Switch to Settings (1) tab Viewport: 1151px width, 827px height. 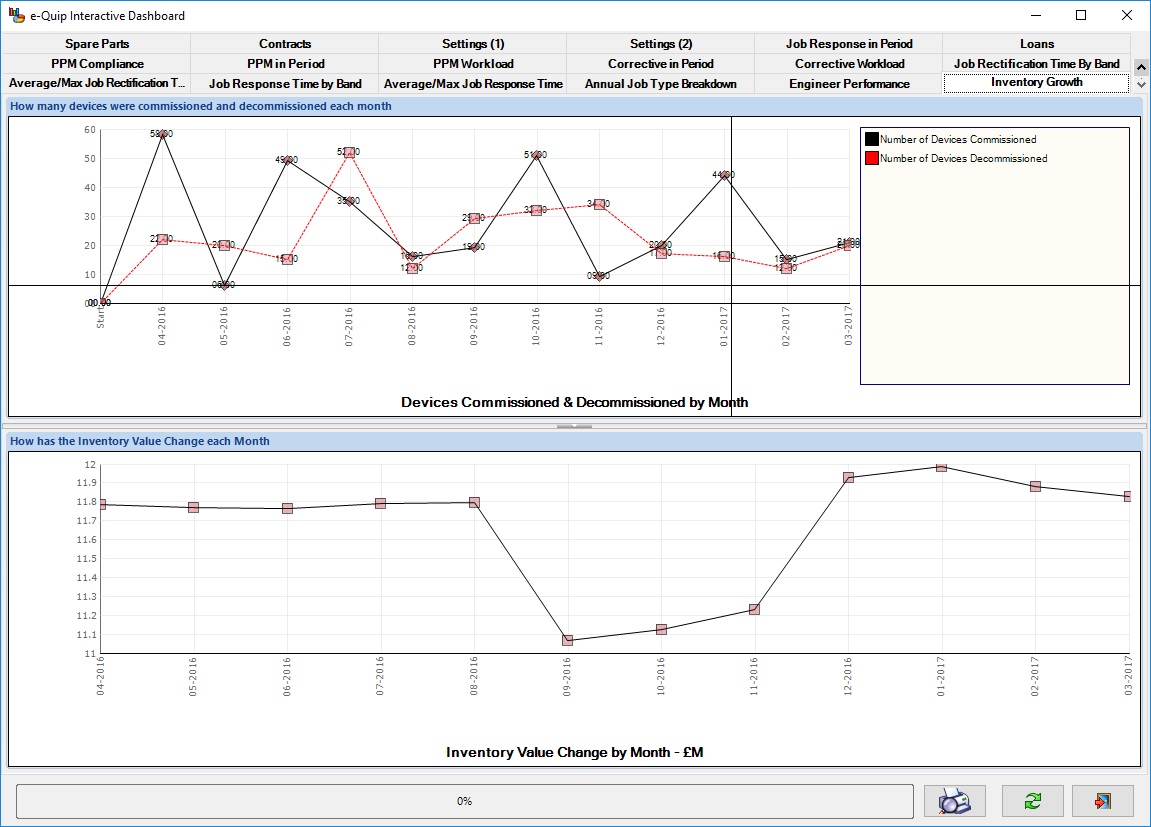[x=473, y=44]
